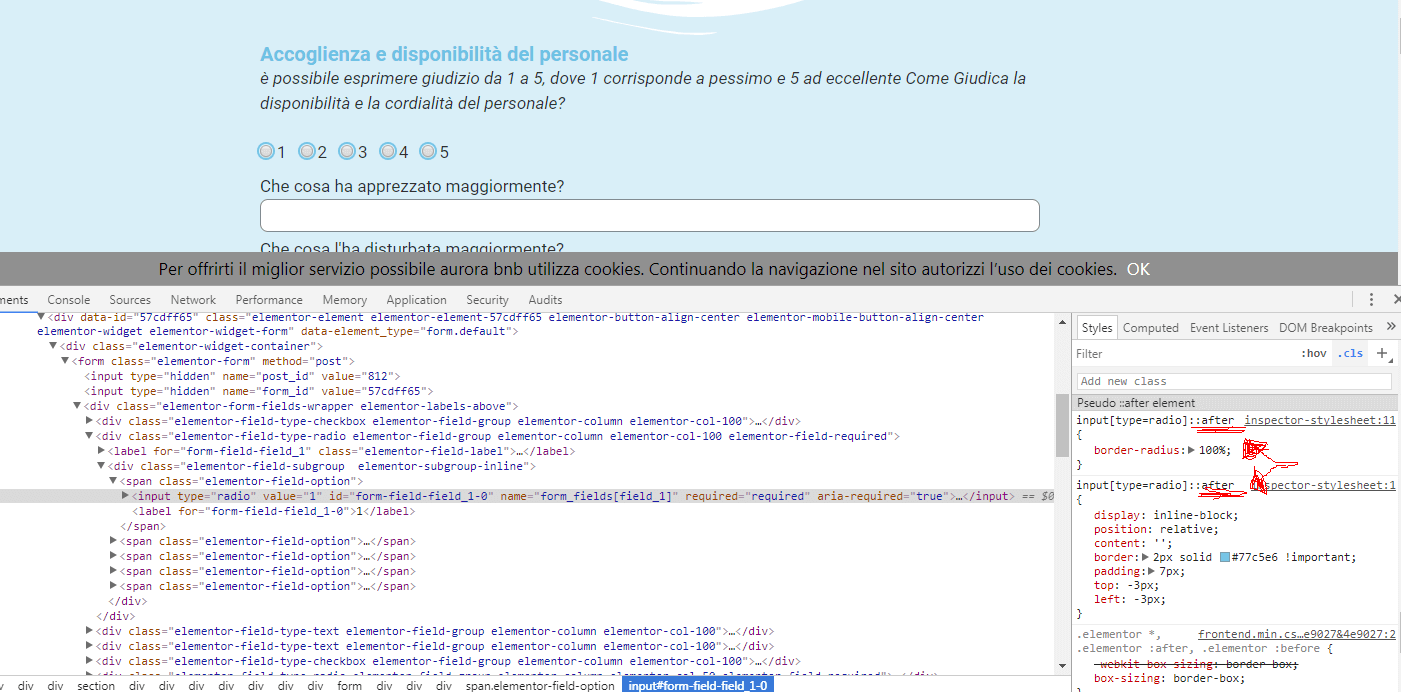Select rating radio button 5
This screenshot has width=1401, height=692.
tap(428, 151)
